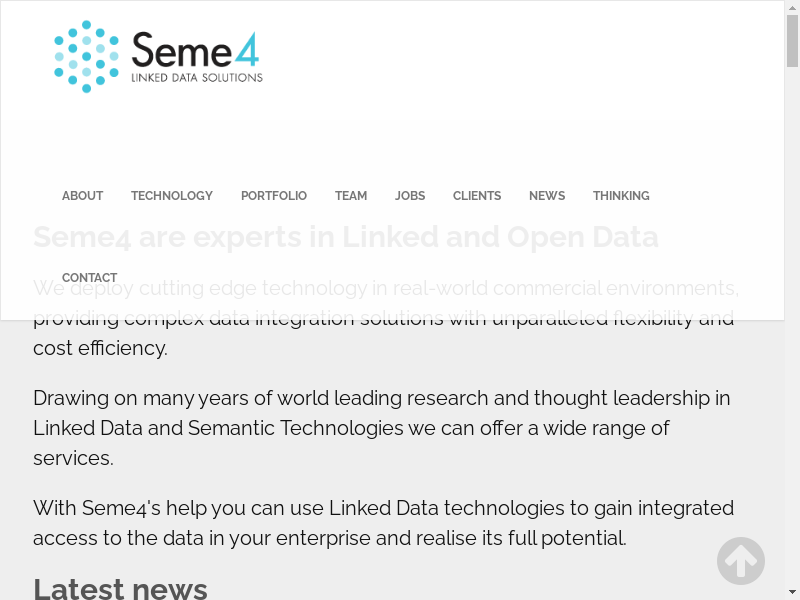Open the Jobs page
This screenshot has width=800, height=600.
coord(410,196)
